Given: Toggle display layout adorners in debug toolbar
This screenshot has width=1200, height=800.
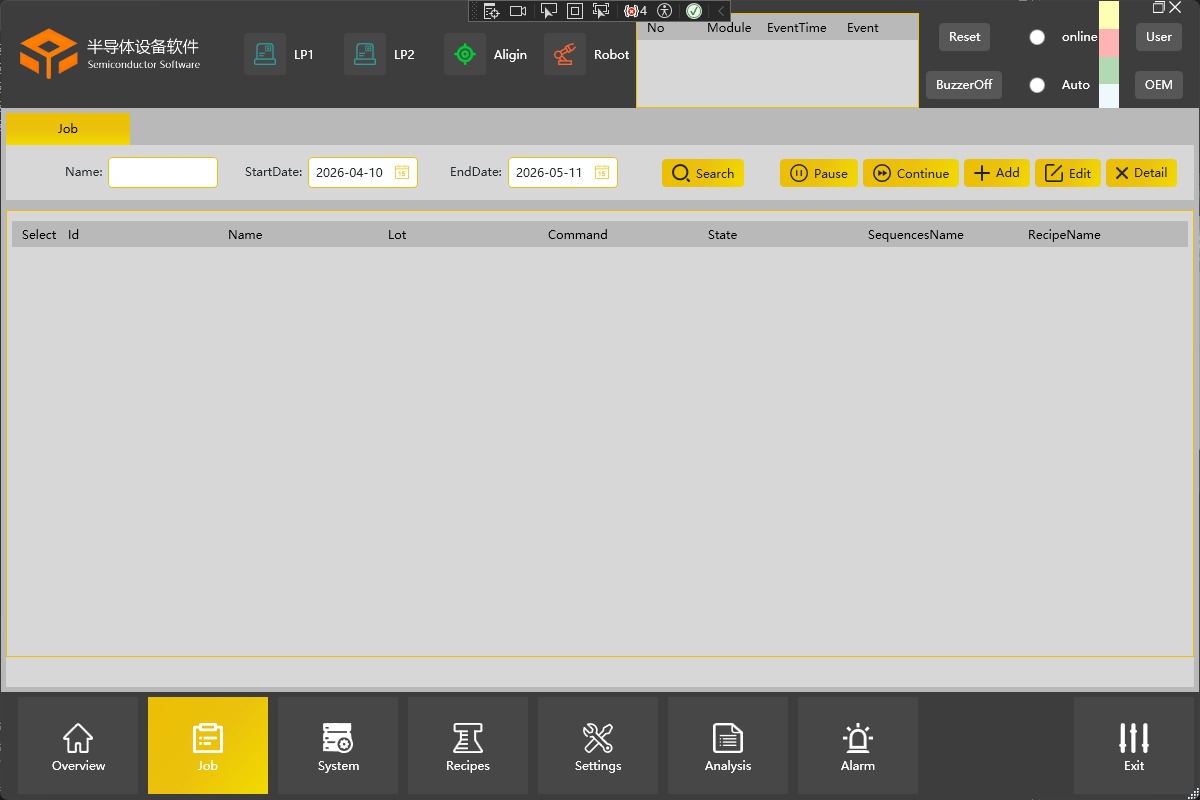Looking at the screenshot, I should [x=575, y=11].
